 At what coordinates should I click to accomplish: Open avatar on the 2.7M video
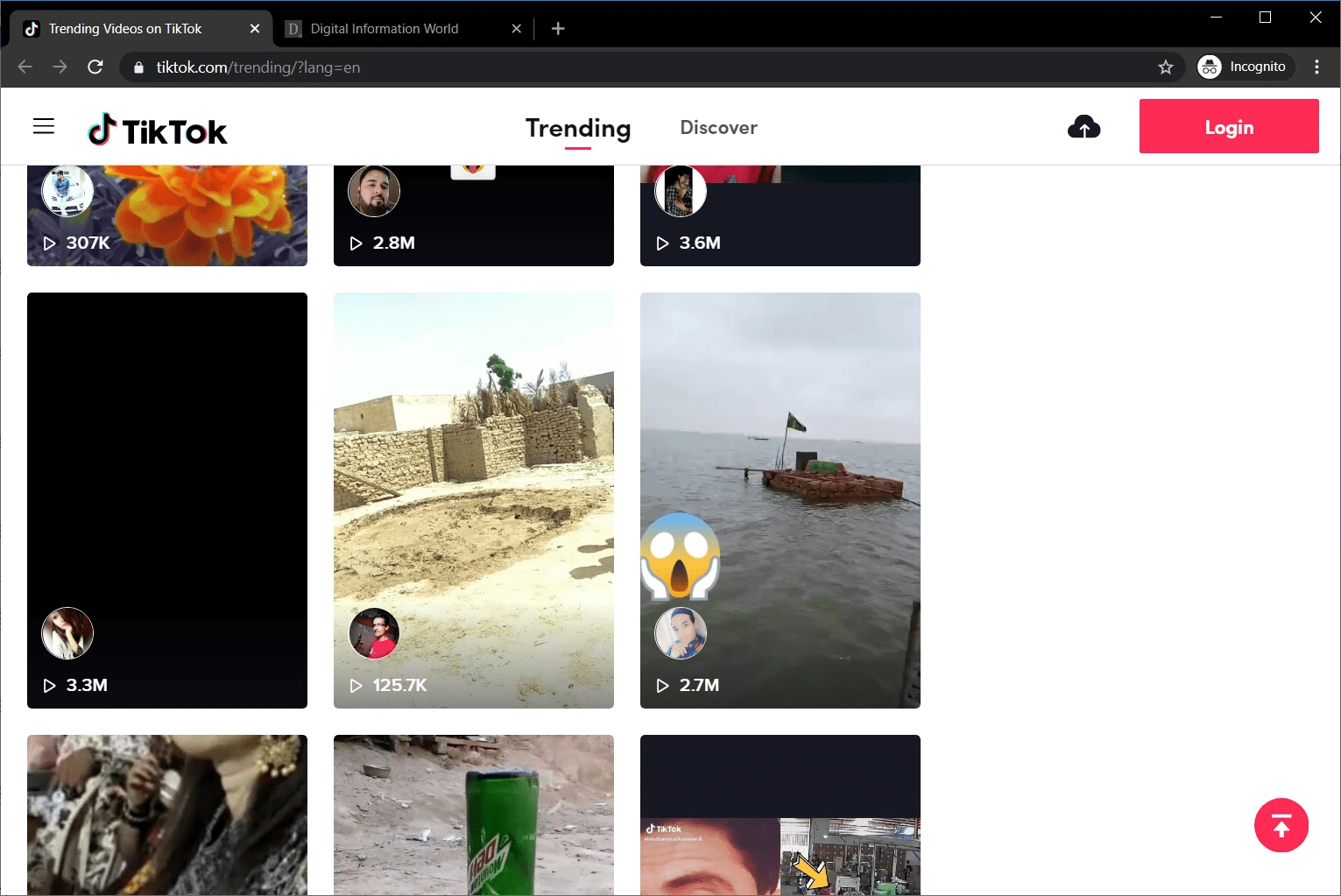[x=681, y=632]
